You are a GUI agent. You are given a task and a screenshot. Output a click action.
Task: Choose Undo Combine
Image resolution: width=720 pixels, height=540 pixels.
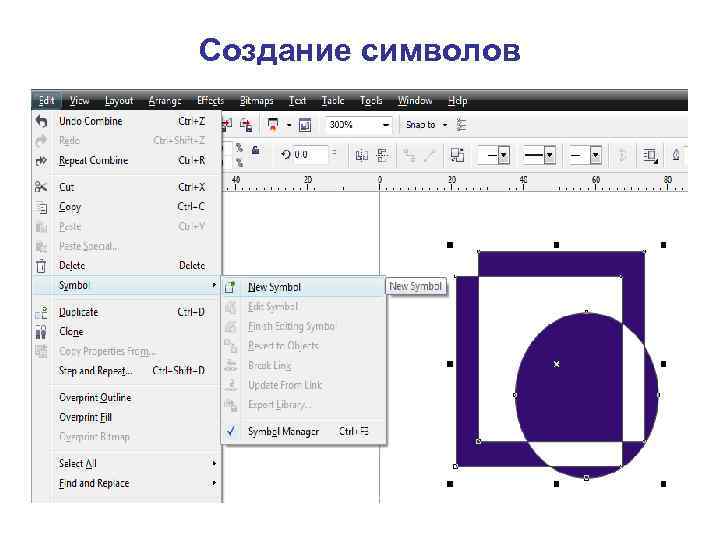pos(127,121)
